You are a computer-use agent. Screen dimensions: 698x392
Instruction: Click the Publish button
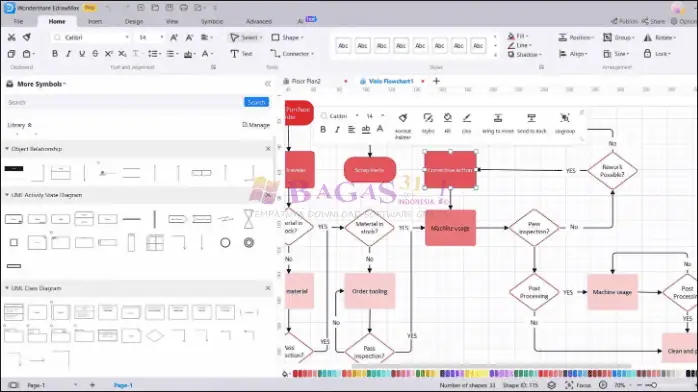coord(624,21)
